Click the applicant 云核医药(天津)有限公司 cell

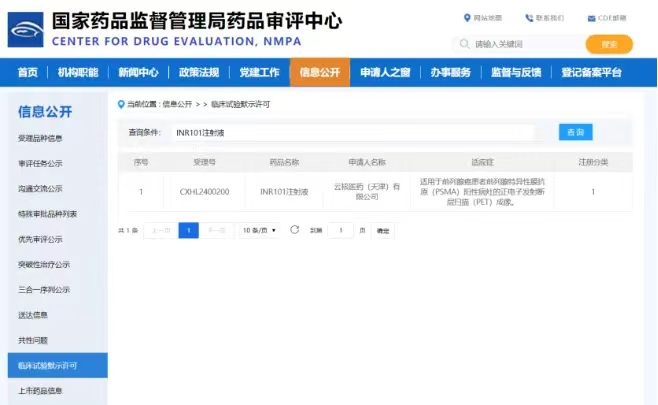pos(367,191)
